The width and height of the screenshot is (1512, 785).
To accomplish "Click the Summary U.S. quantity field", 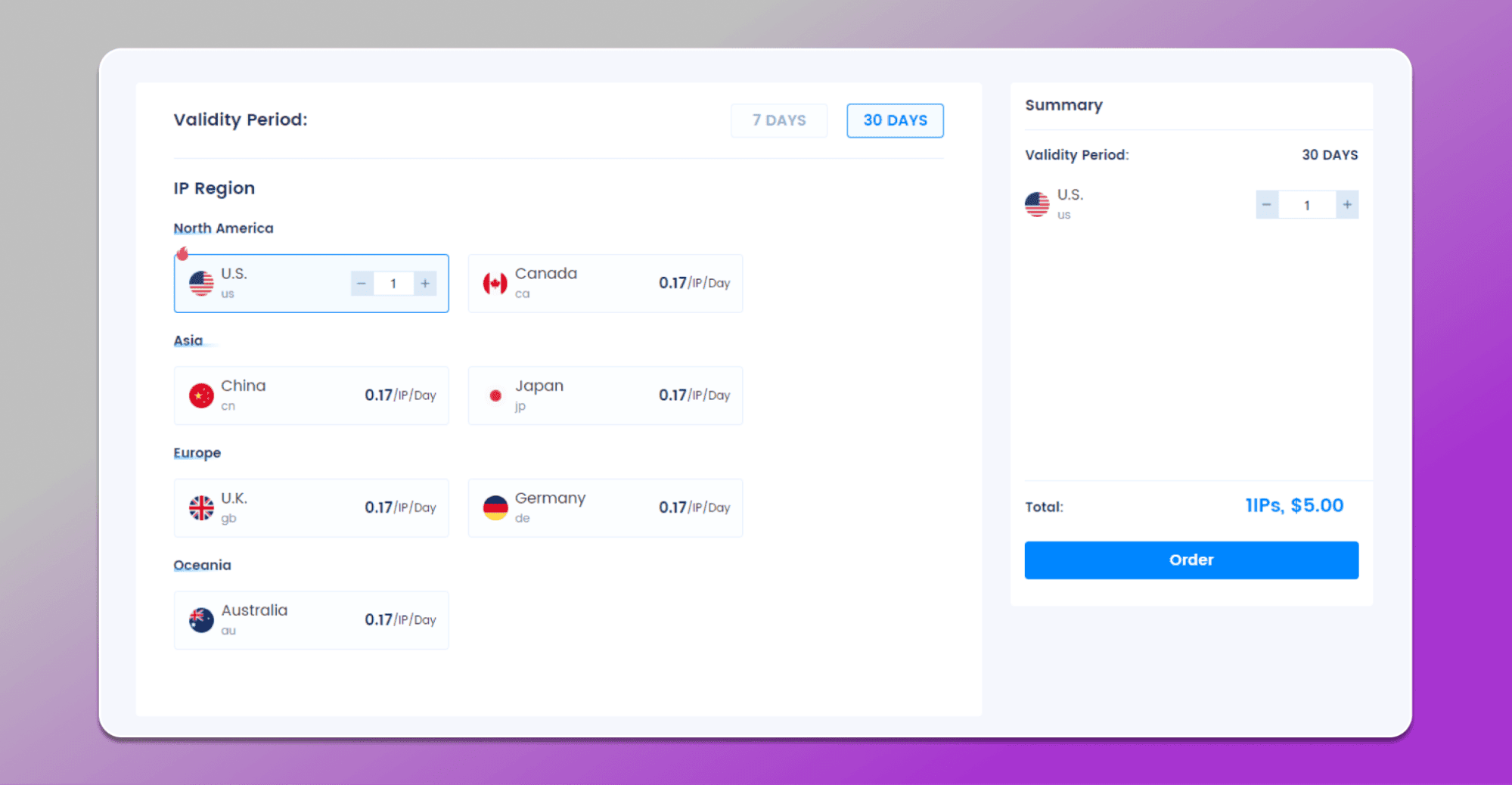I will [x=1307, y=205].
